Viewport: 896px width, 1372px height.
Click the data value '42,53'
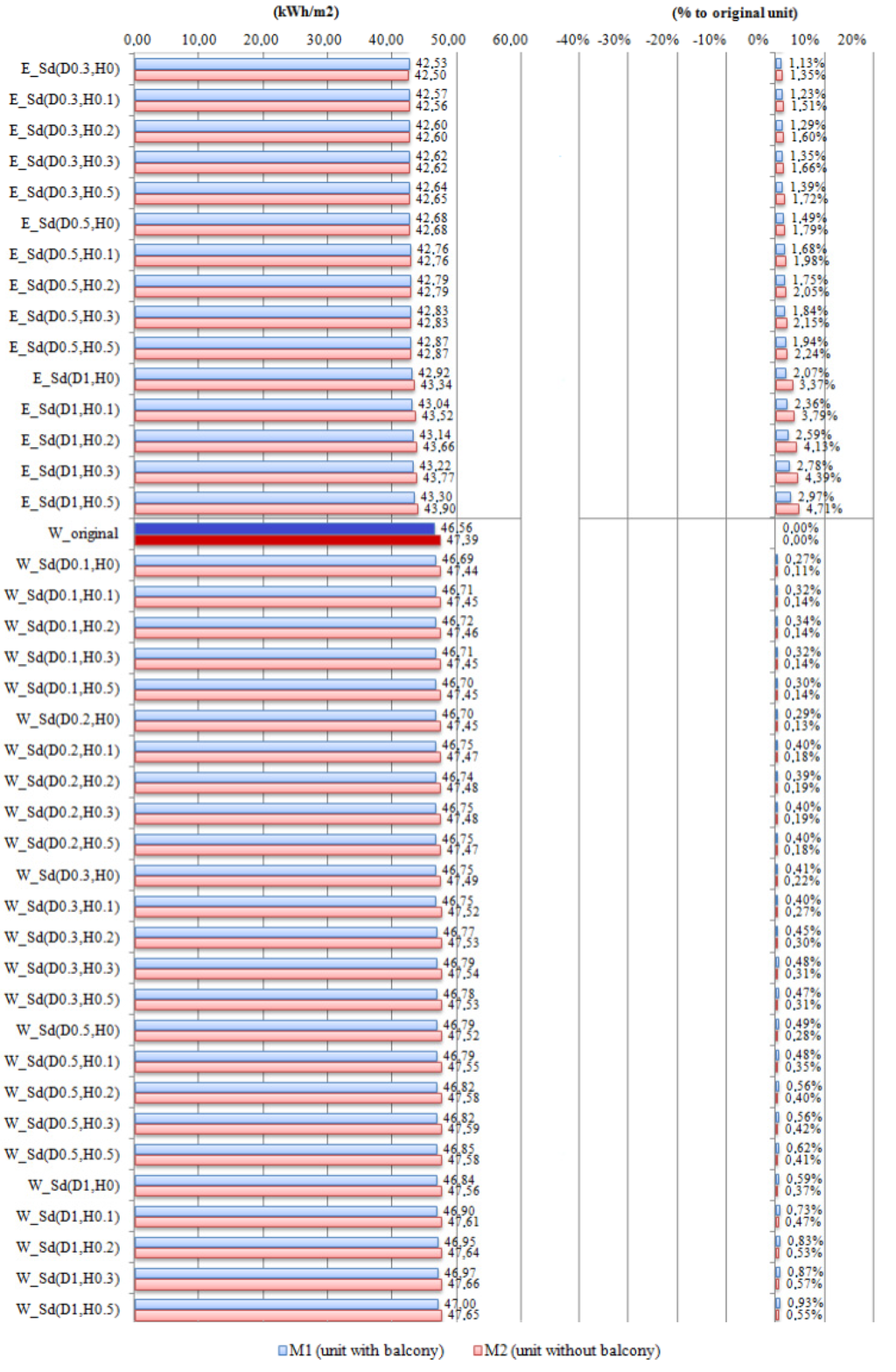coord(430,63)
